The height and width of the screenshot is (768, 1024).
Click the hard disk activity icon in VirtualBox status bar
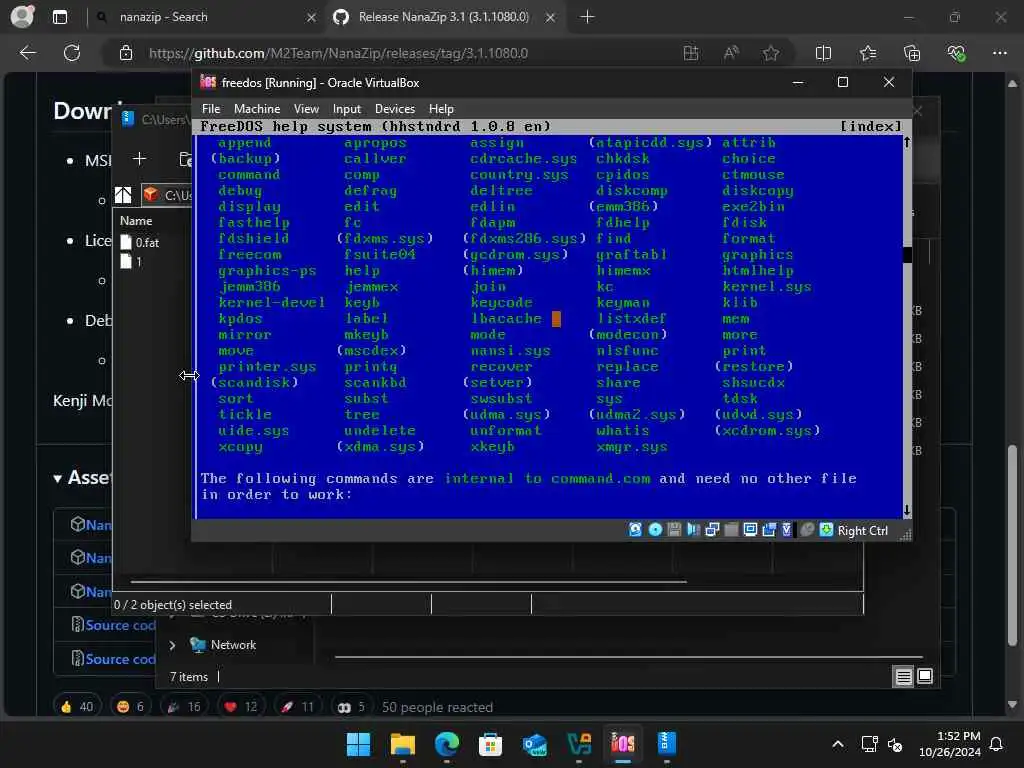(635, 530)
